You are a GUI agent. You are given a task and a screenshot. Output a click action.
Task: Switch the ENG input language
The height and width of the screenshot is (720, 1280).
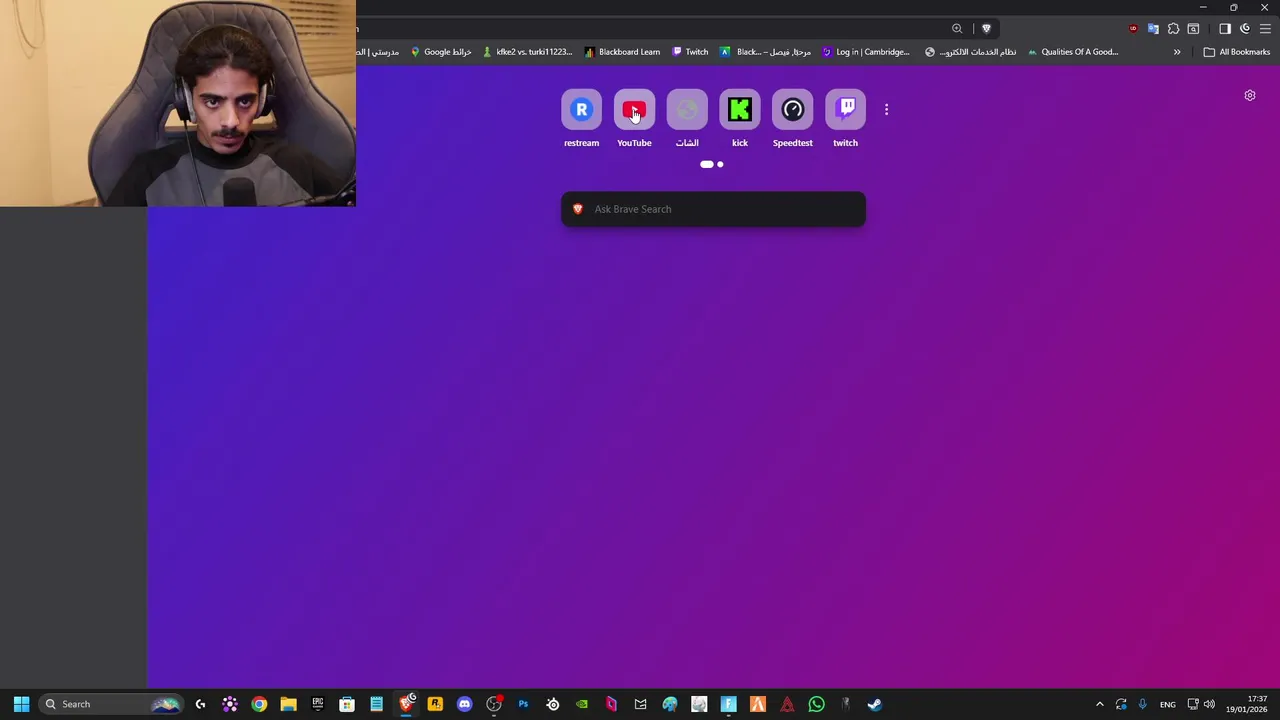click(x=1168, y=704)
